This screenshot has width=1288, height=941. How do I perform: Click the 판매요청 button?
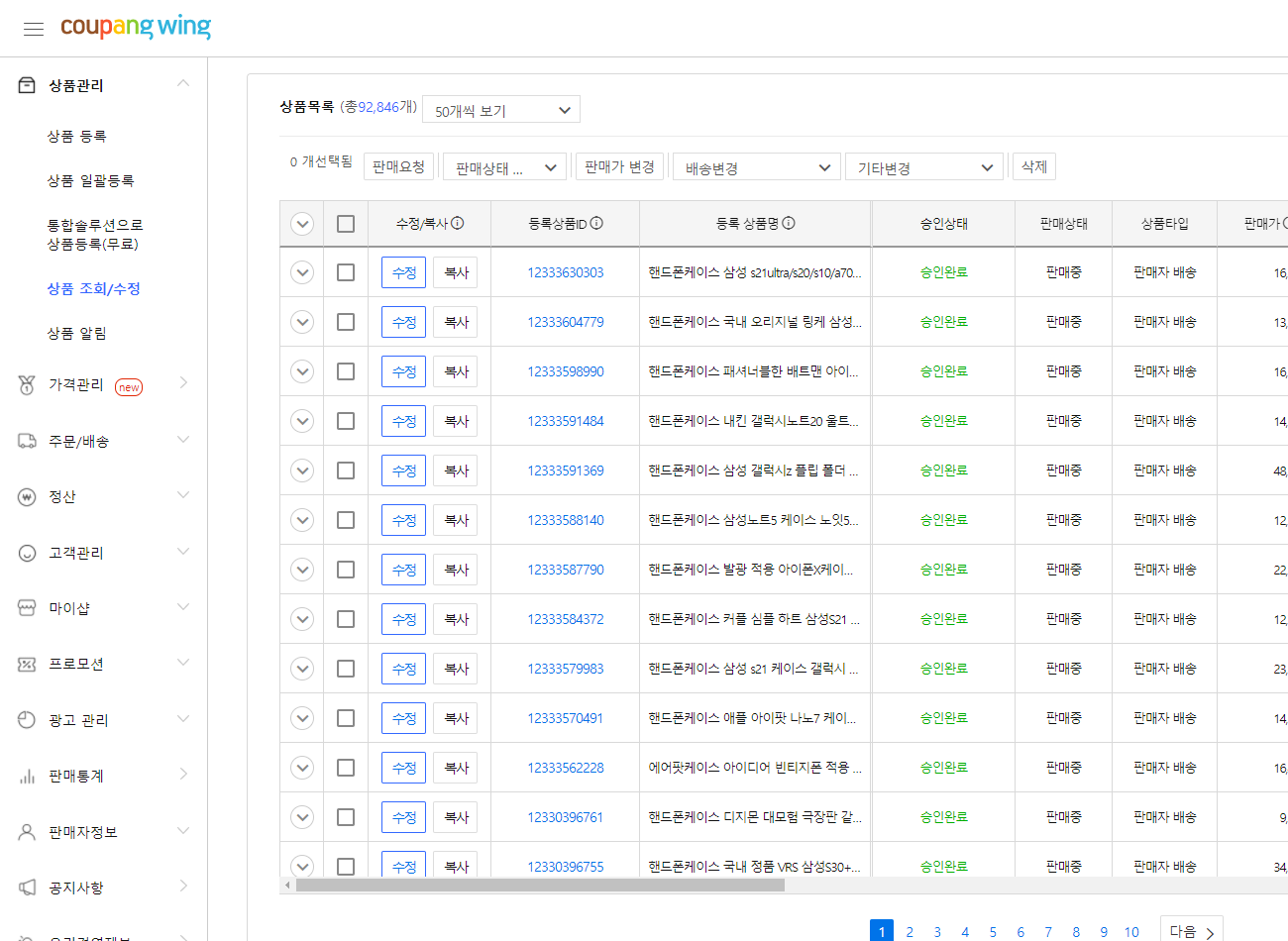tap(398, 166)
